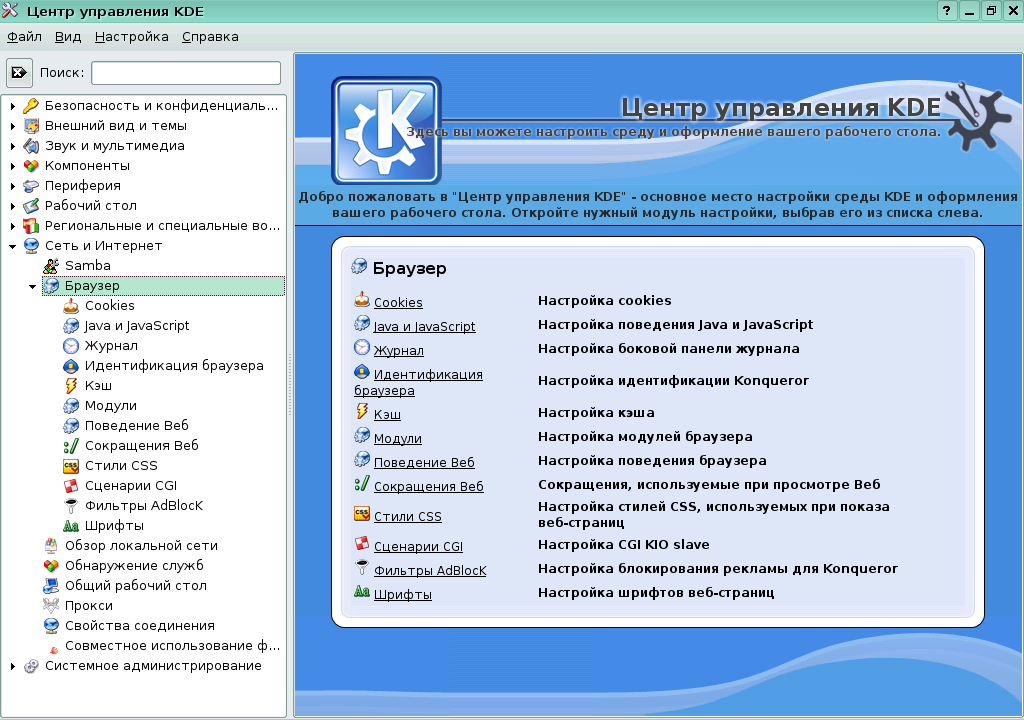Screen dimensions: 1024x720
Task: Click the search arrow icon beside Поиск
Action: (x=21, y=71)
